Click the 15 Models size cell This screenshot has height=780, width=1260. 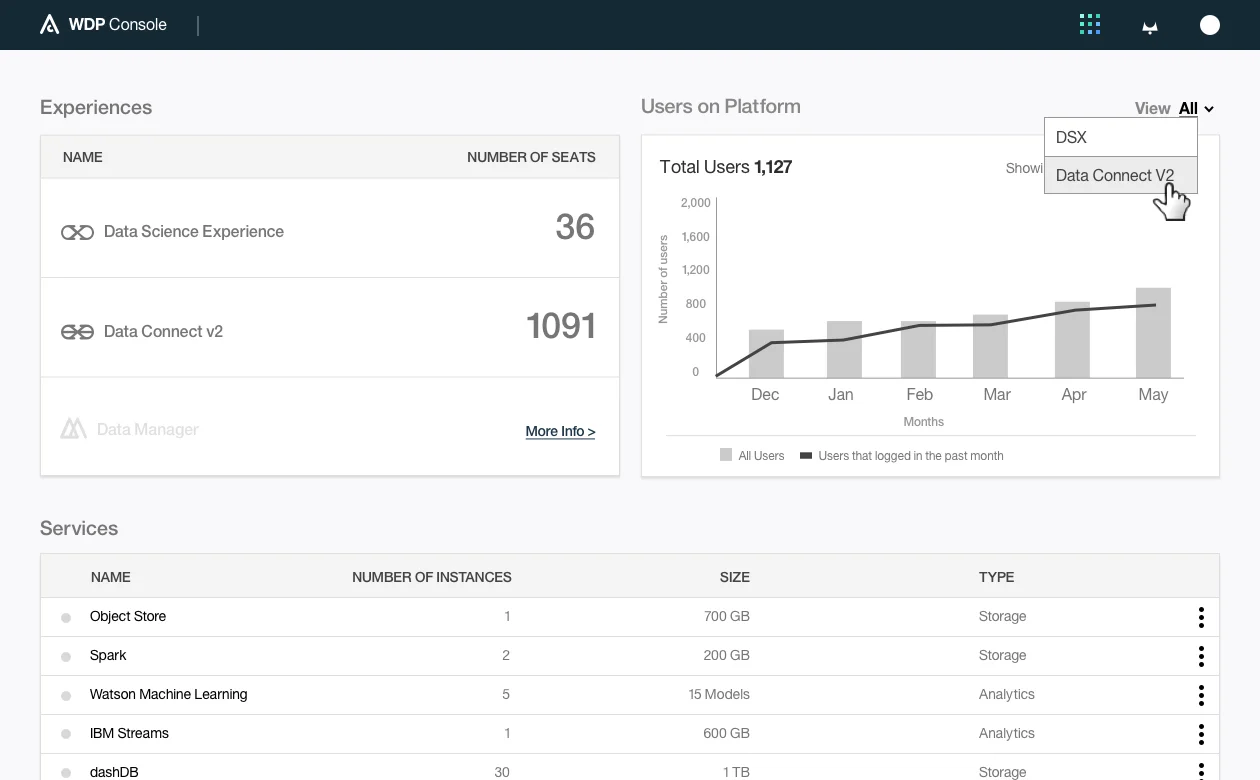click(x=719, y=694)
